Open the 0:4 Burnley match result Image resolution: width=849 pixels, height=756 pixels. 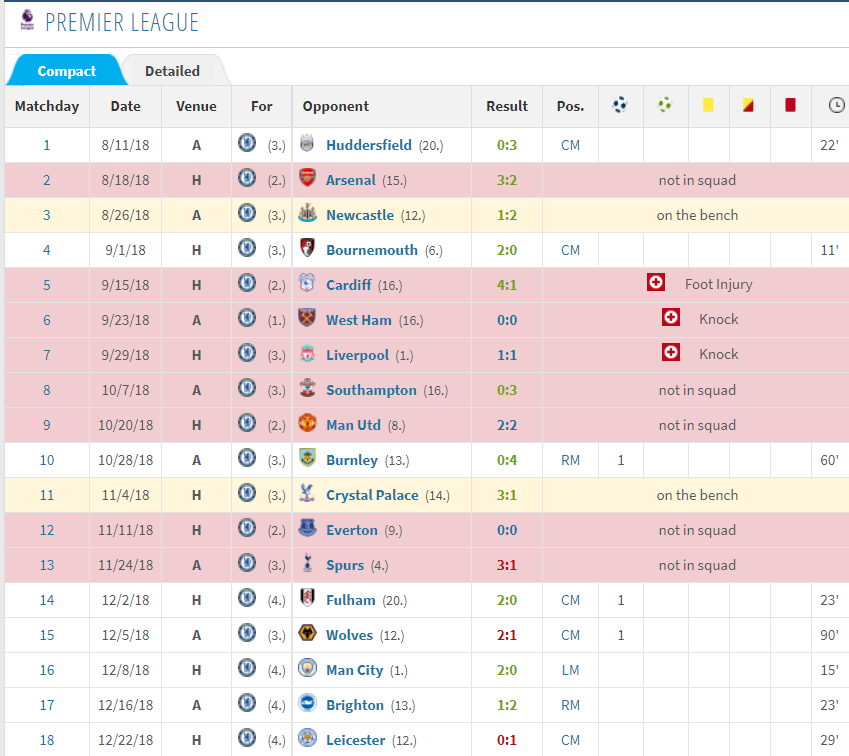click(x=507, y=460)
